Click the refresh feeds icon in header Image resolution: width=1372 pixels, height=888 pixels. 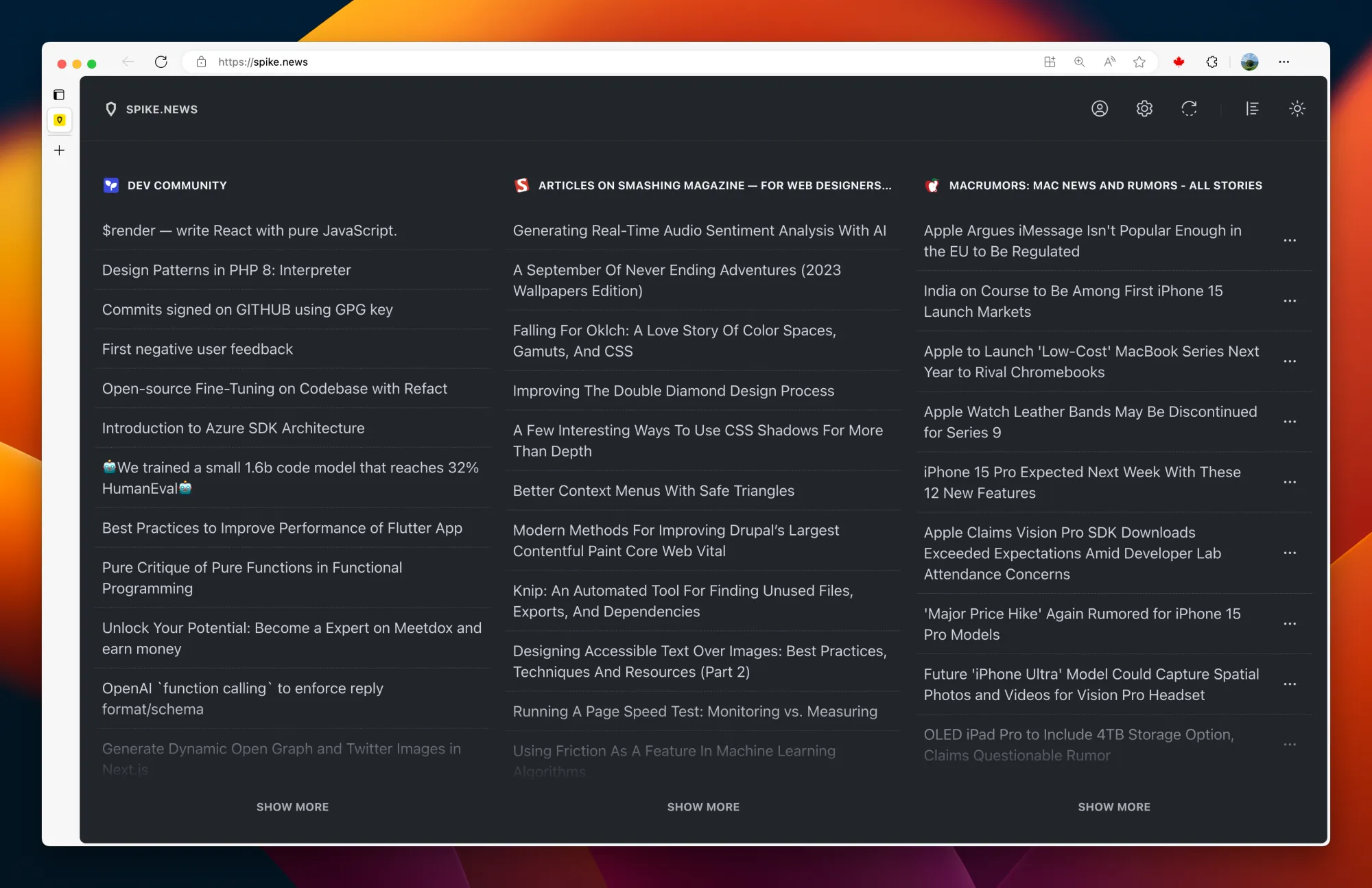(x=1189, y=109)
